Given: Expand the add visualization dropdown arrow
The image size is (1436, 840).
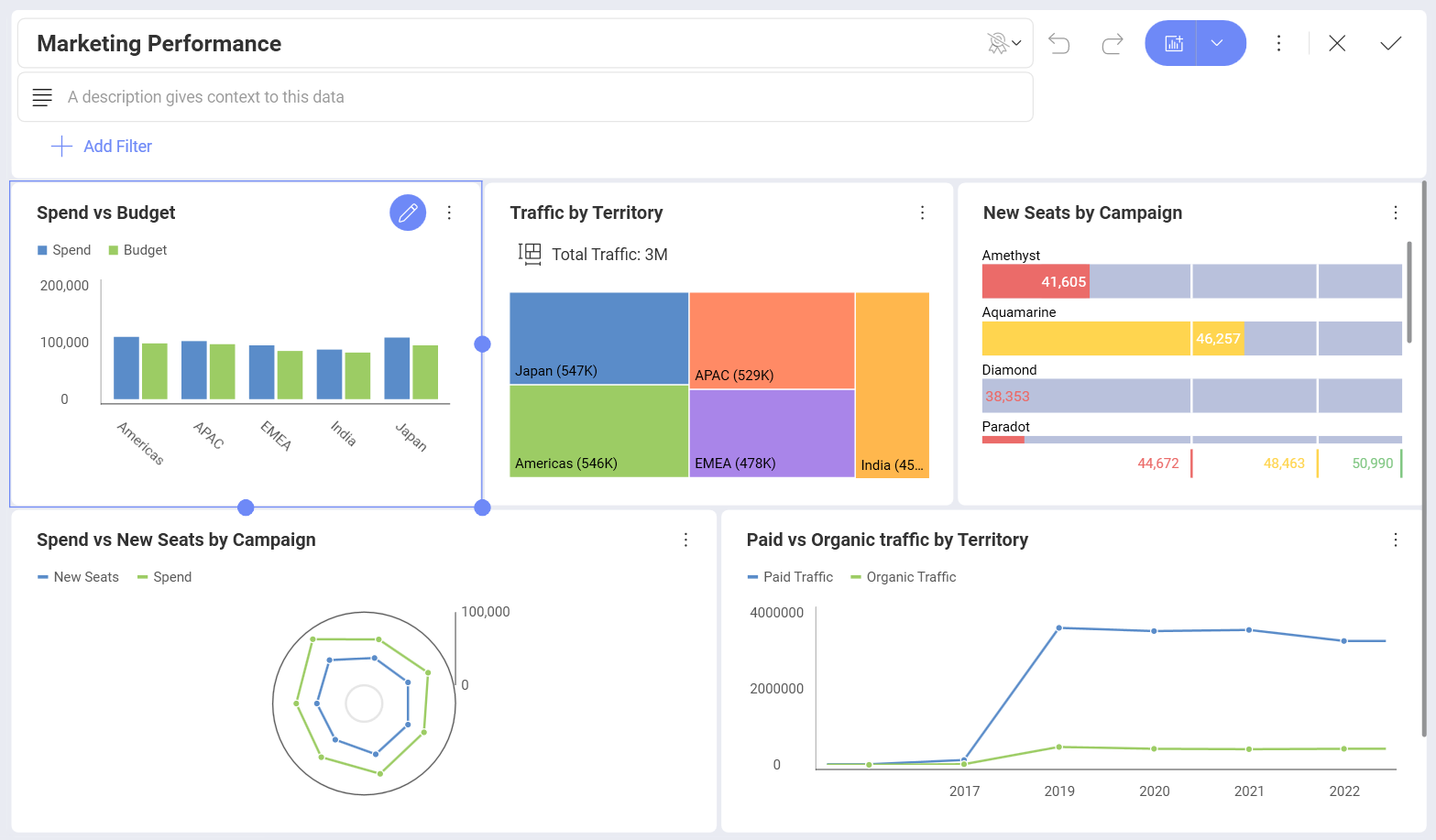Looking at the screenshot, I should [1218, 43].
